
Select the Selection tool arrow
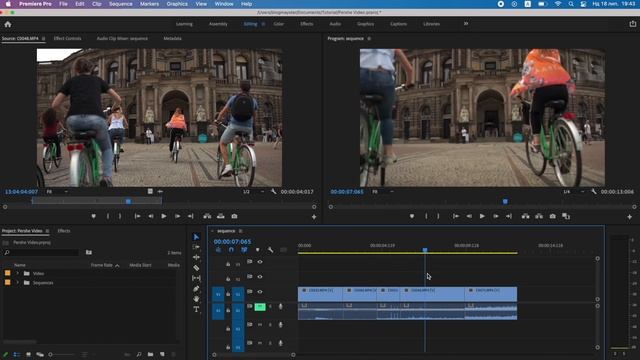[196, 237]
